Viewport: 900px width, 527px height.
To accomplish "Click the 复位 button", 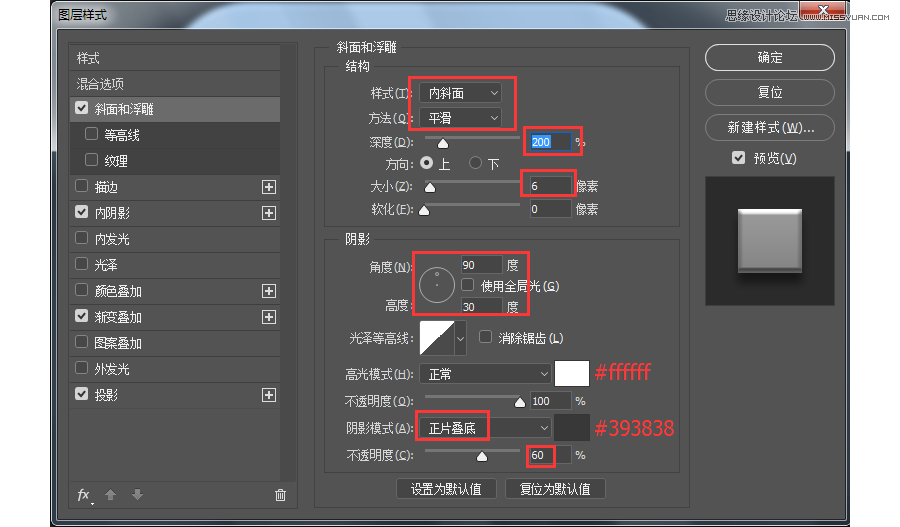I will tap(770, 92).
